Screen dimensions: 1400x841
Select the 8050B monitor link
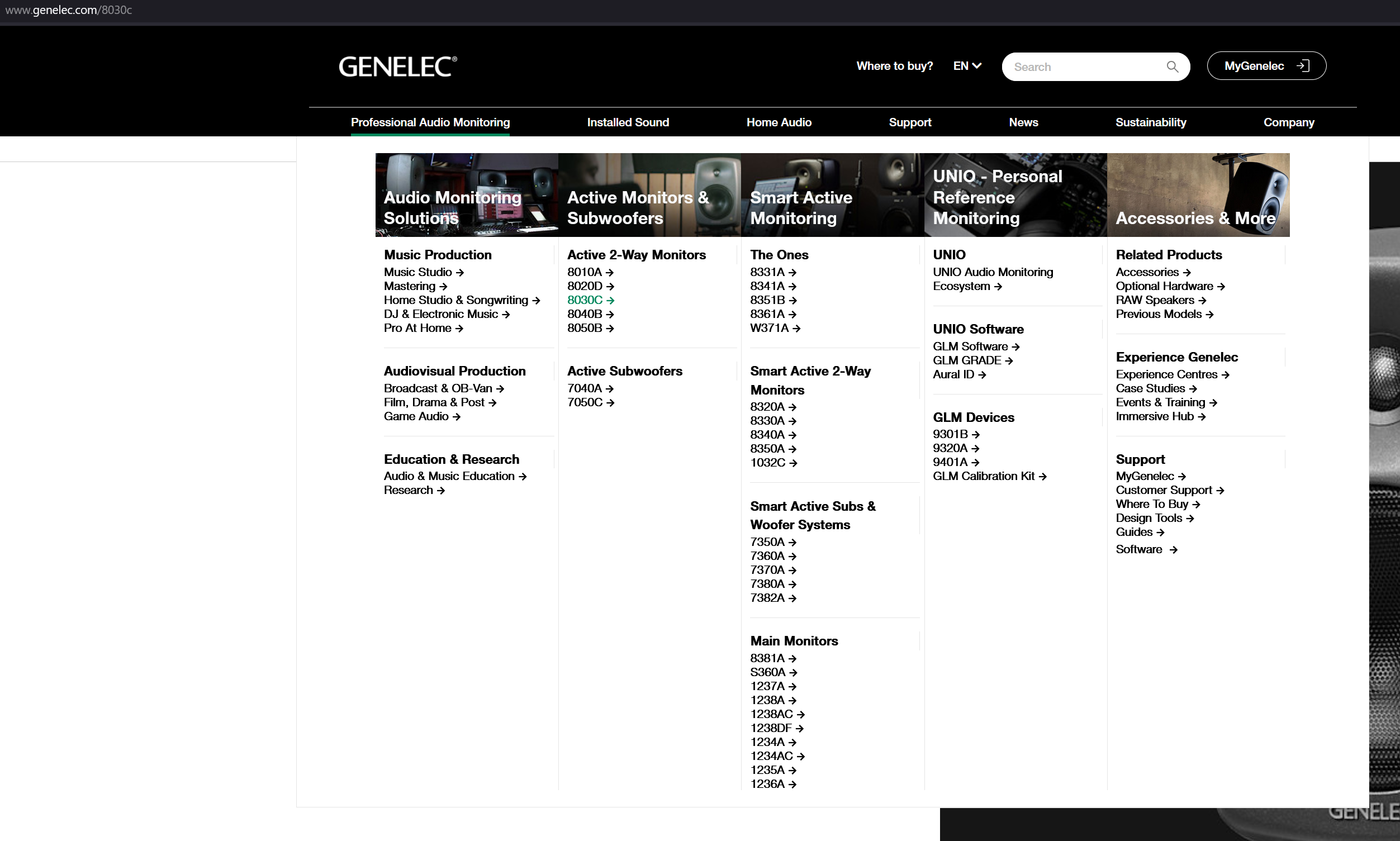(x=591, y=328)
